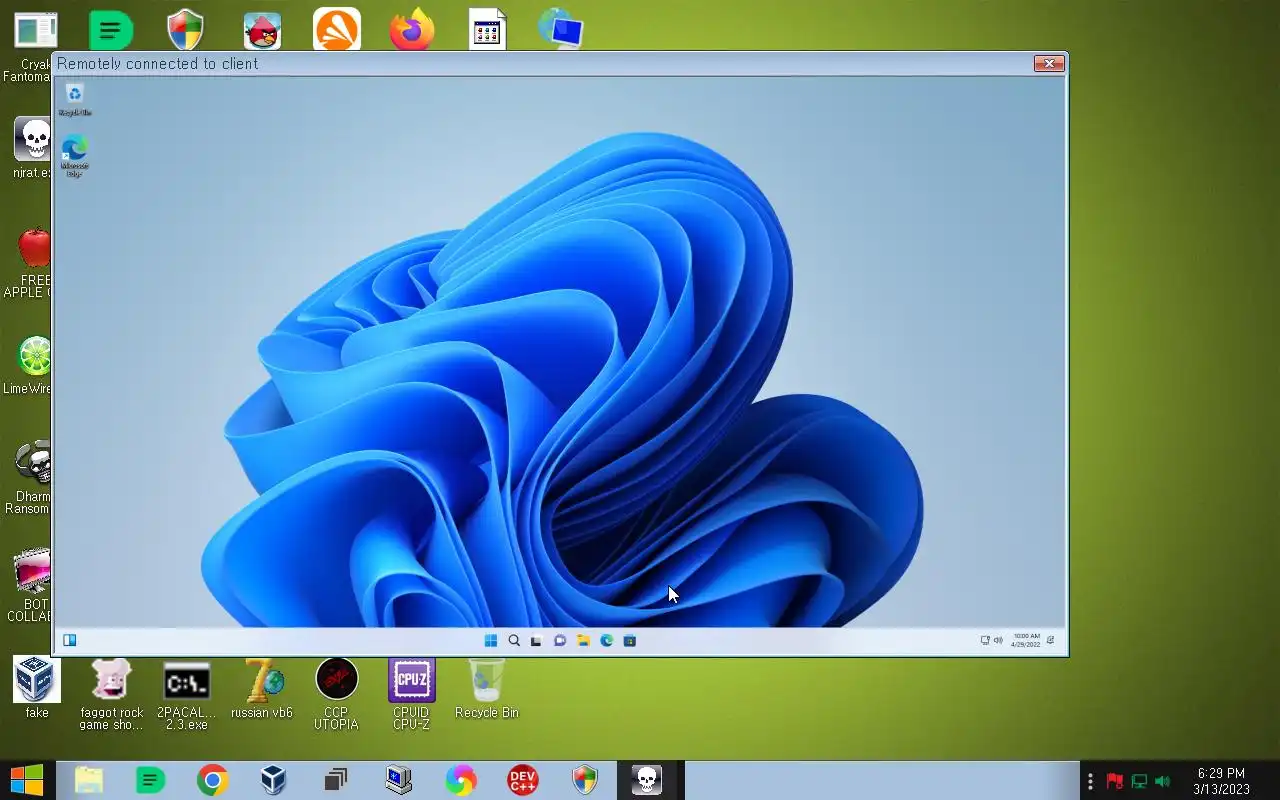Open the Chat icon in the remote taskbar

[560, 641]
